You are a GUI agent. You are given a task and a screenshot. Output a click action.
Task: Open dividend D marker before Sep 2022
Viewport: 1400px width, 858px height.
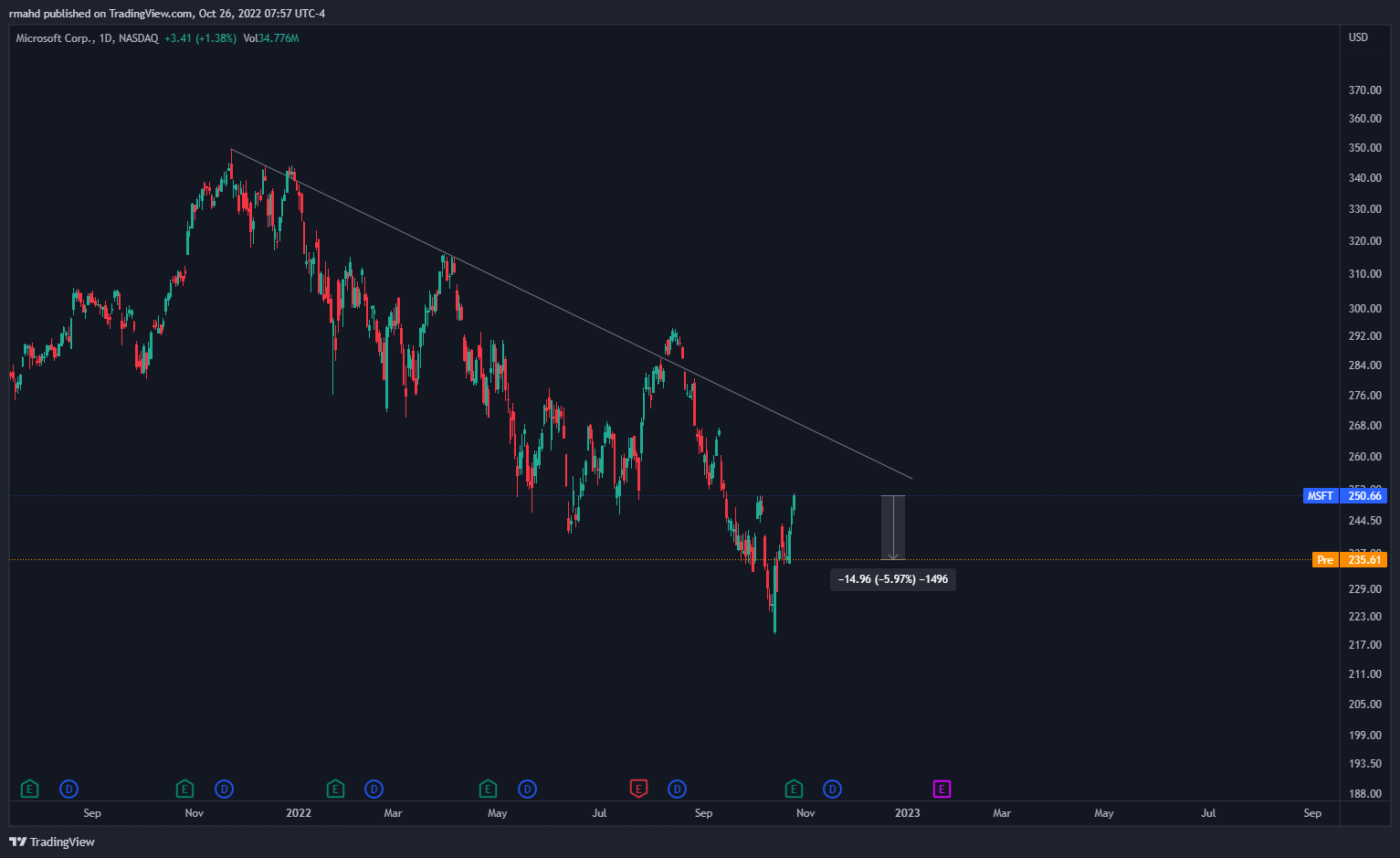click(677, 789)
